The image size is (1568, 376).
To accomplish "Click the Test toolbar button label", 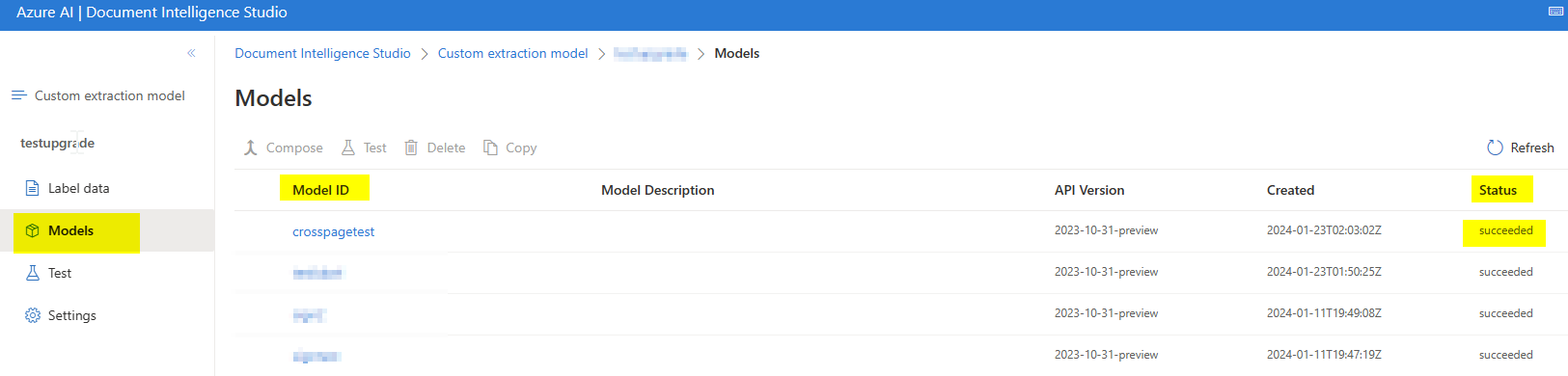I will [375, 148].
